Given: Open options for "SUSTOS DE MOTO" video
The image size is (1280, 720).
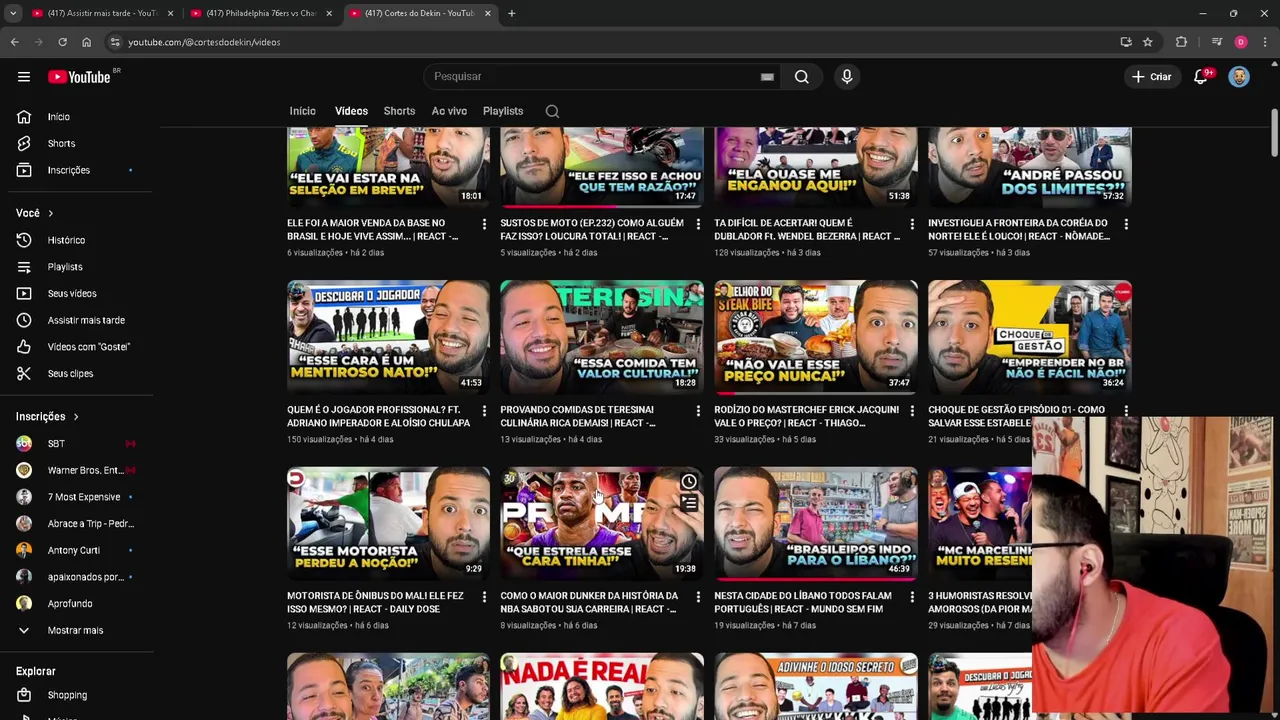Looking at the screenshot, I should (698, 224).
